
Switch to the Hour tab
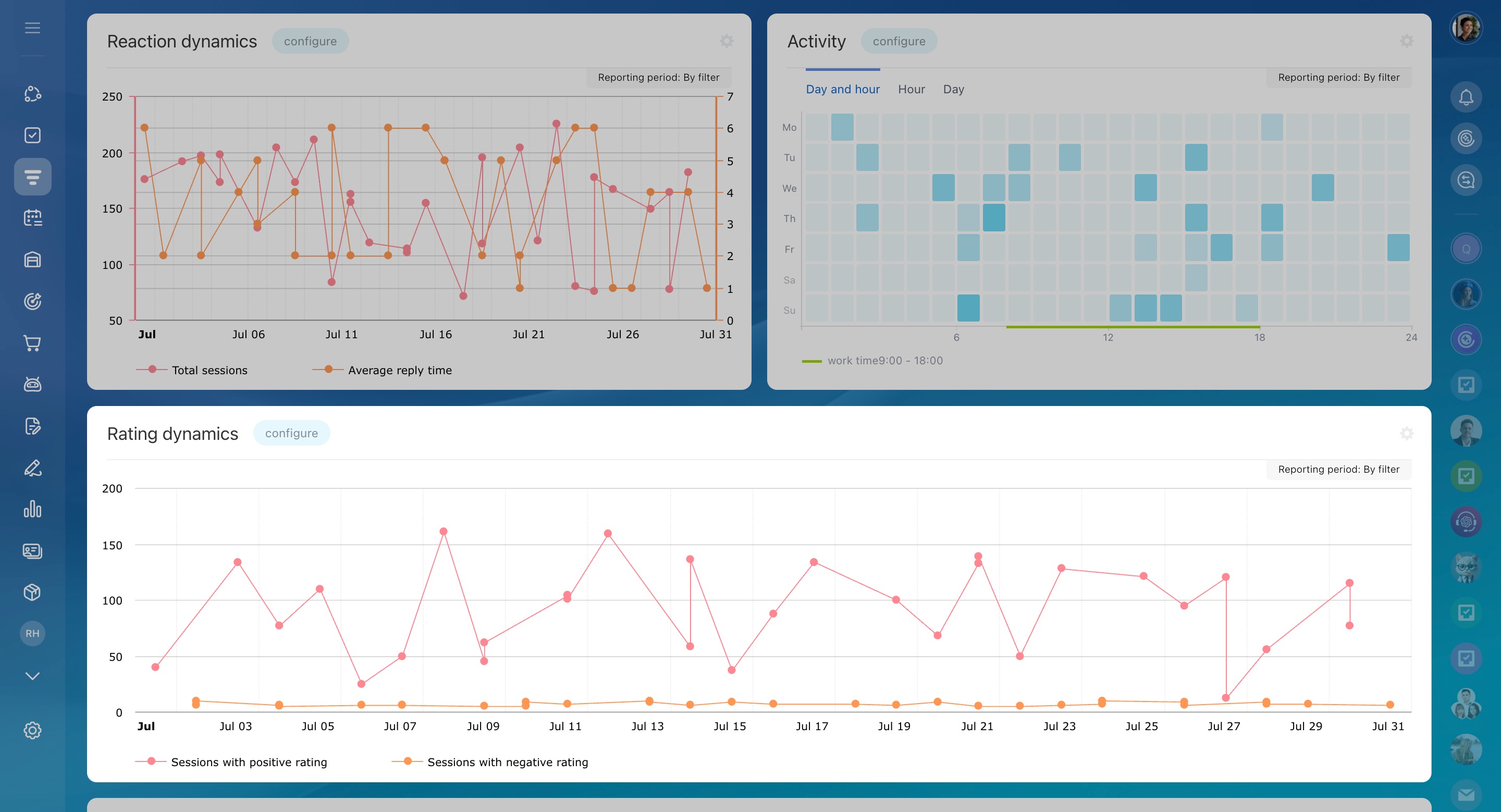pyautogui.click(x=911, y=89)
